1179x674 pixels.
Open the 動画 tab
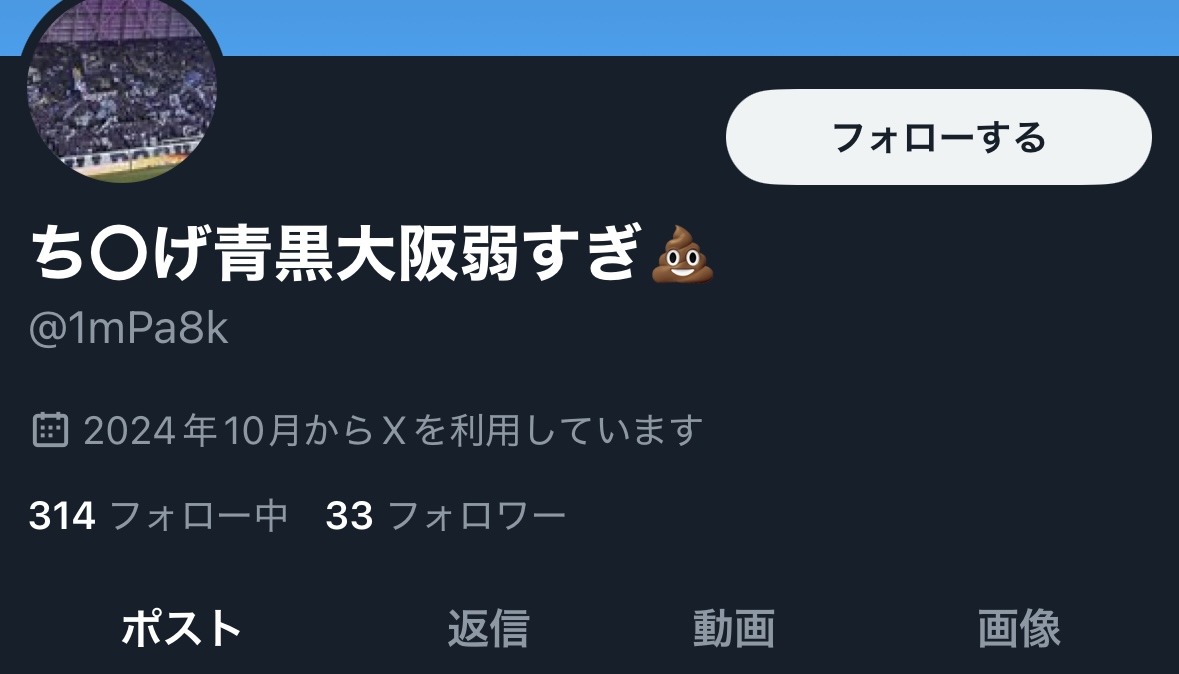[x=734, y=628]
